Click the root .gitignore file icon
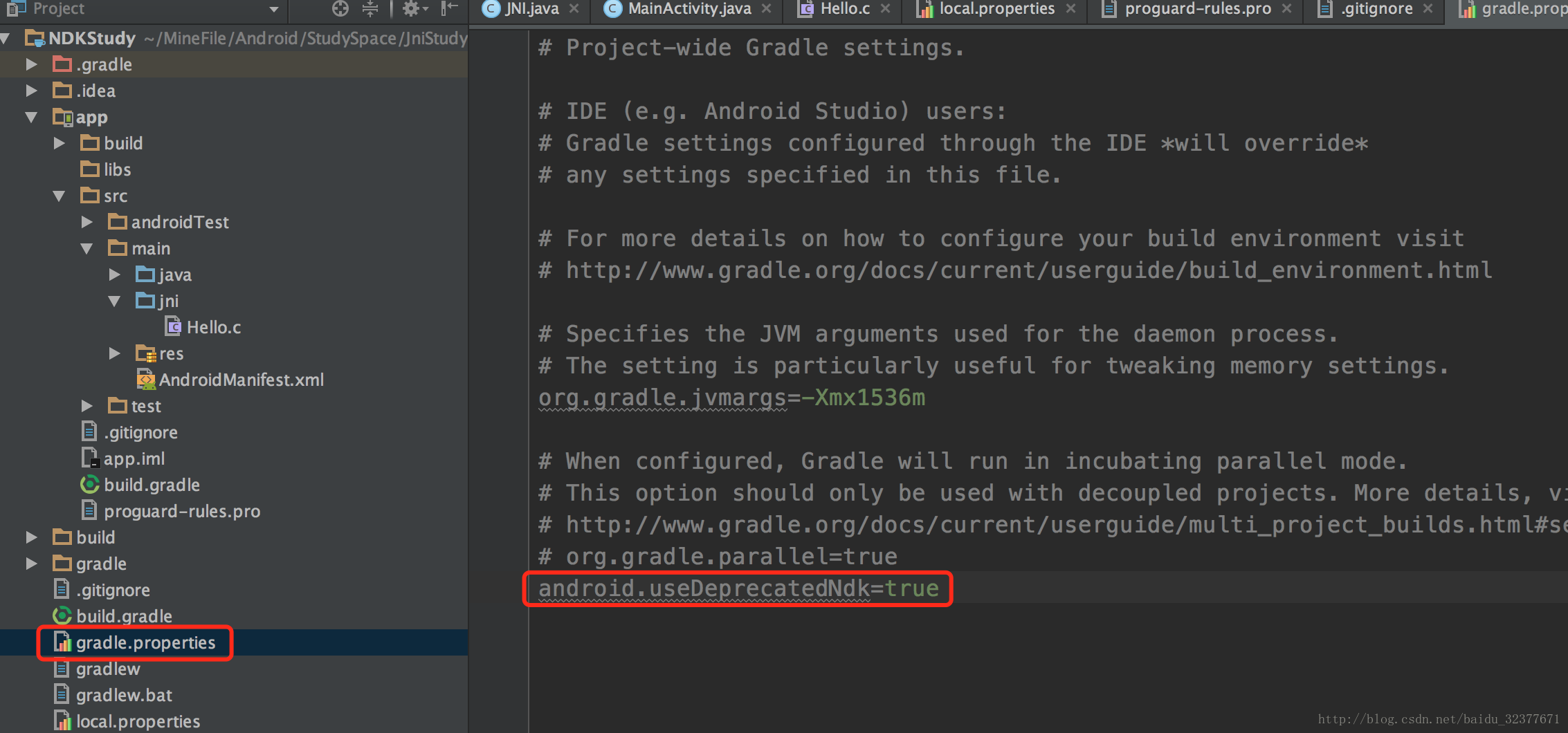This screenshot has width=1568, height=733. point(62,589)
